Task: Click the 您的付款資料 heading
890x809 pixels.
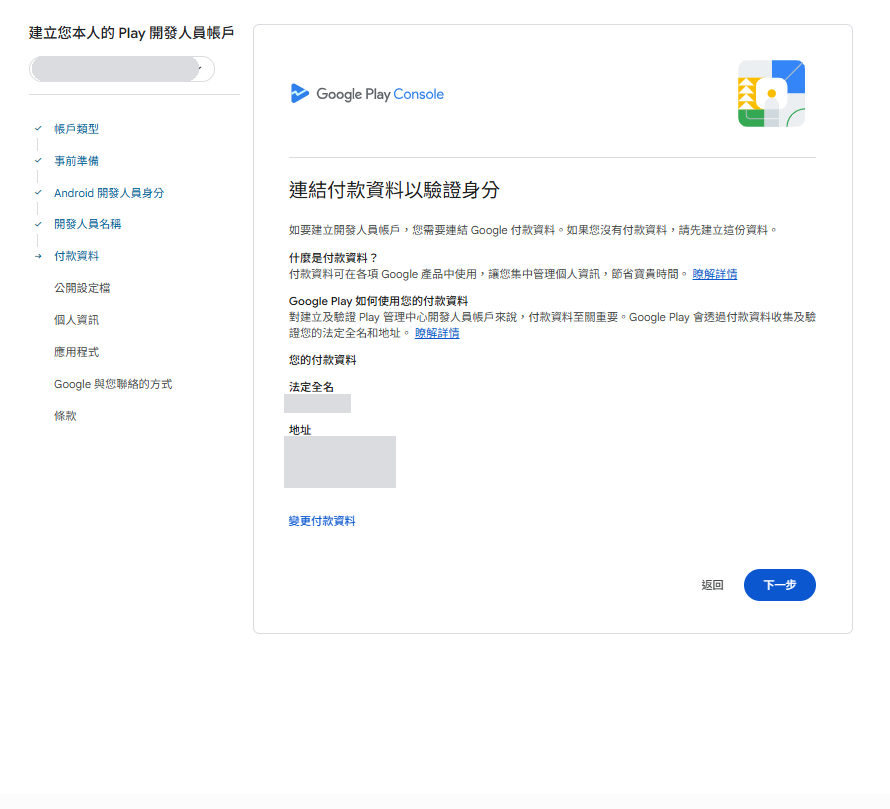Action: (322, 360)
